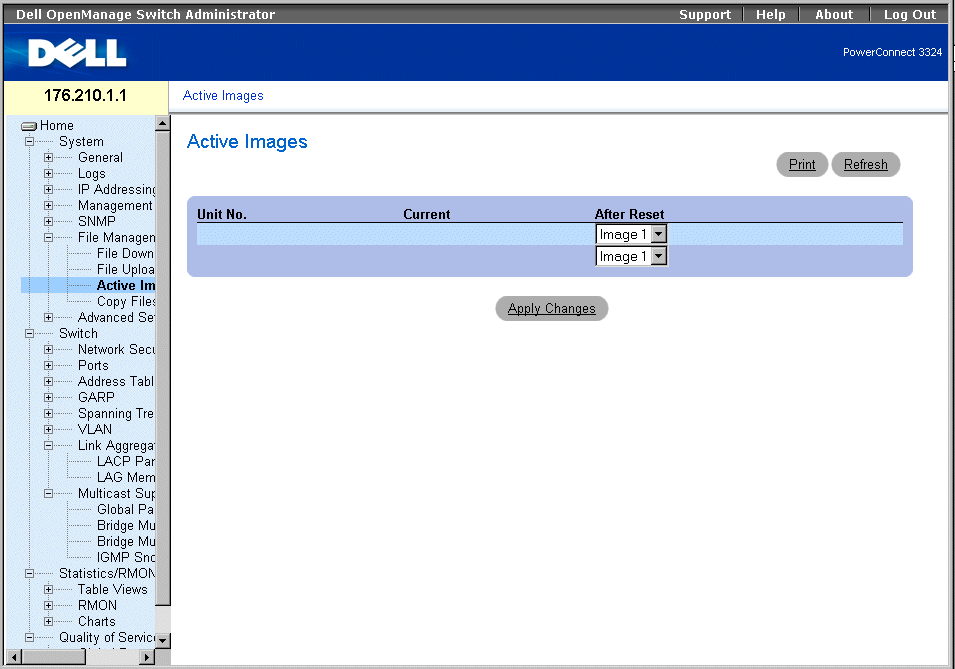The height and width of the screenshot is (669, 955).
Task: Open Home in the tree
Action: point(57,126)
